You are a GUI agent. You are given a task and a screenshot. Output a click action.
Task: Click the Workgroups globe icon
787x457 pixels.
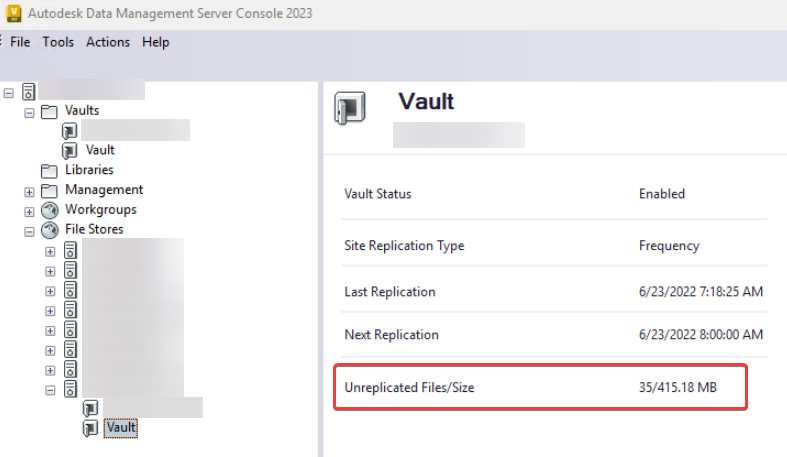49,210
